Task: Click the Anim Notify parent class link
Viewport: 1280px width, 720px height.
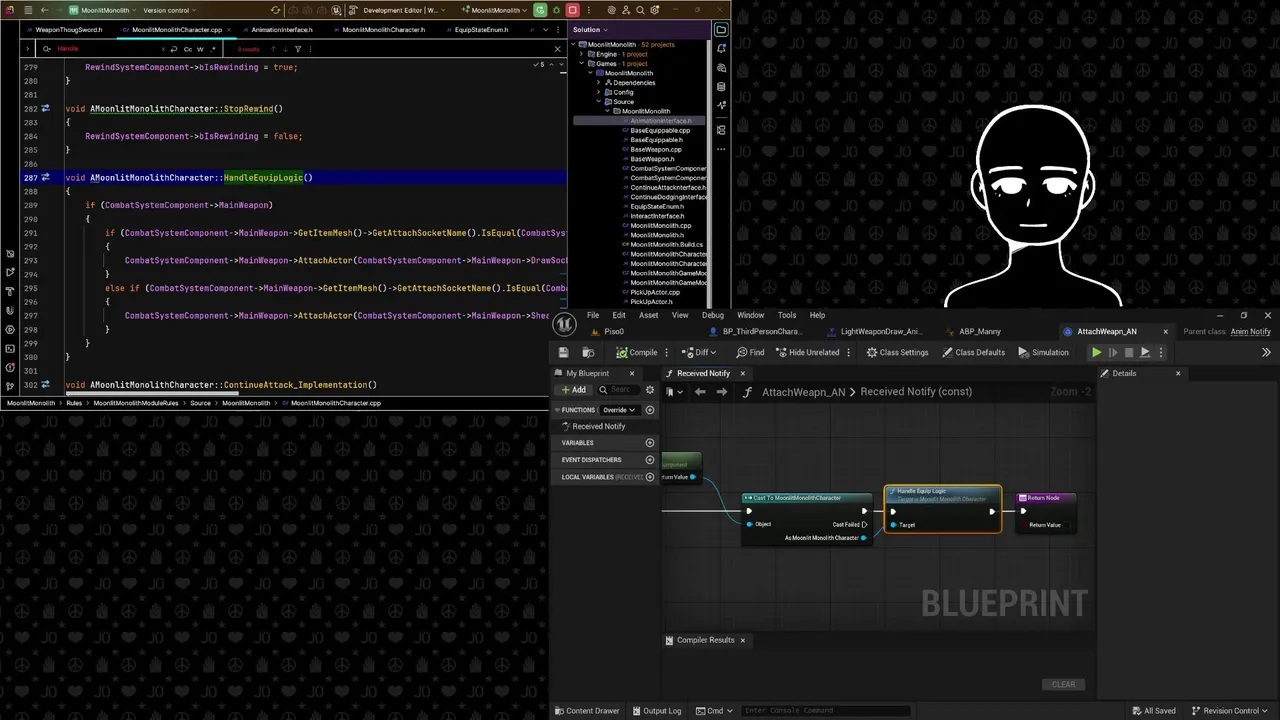Action: click(1250, 331)
